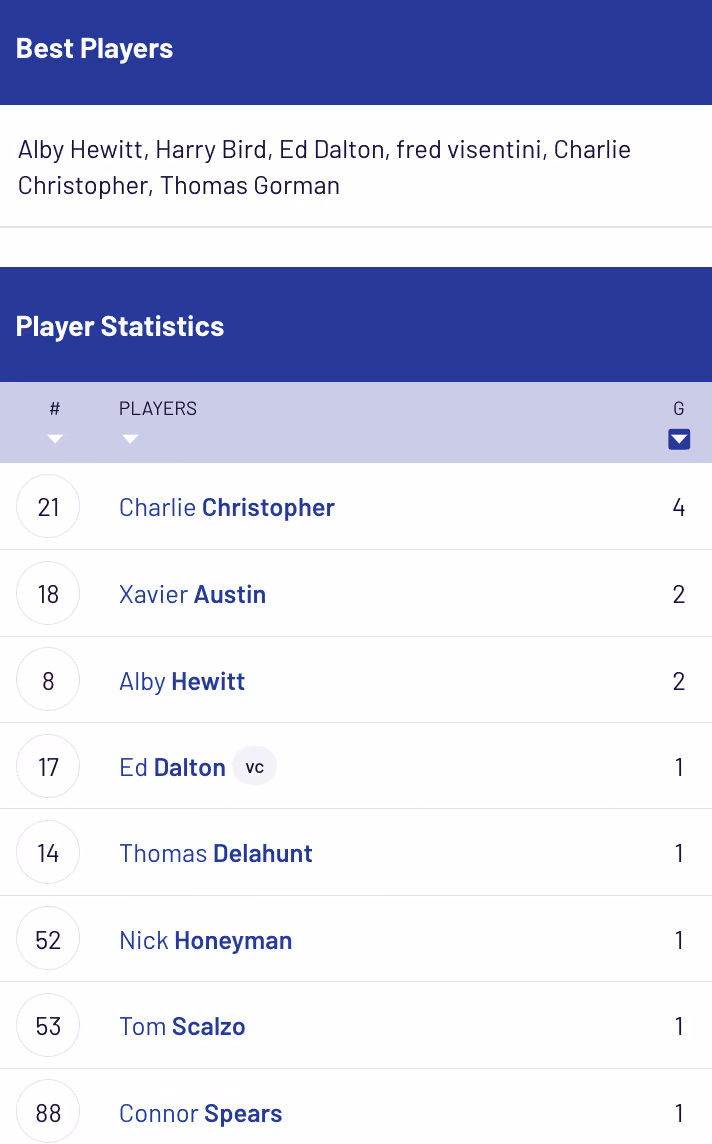This screenshot has width=712, height=1144.
Task: Open Connor Spears' player profile
Action: [x=201, y=1113]
